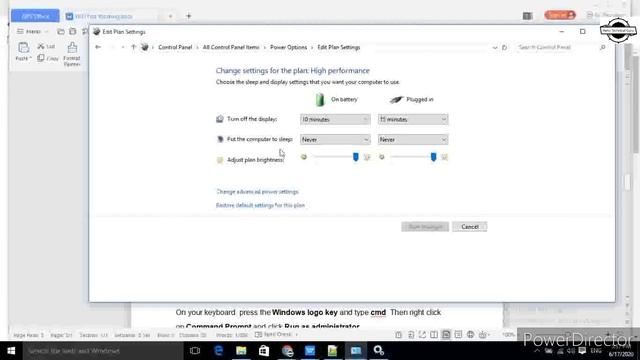Click the dim brightness icon for Plugged in
The width and height of the screenshot is (640, 360).
[x=382, y=157]
